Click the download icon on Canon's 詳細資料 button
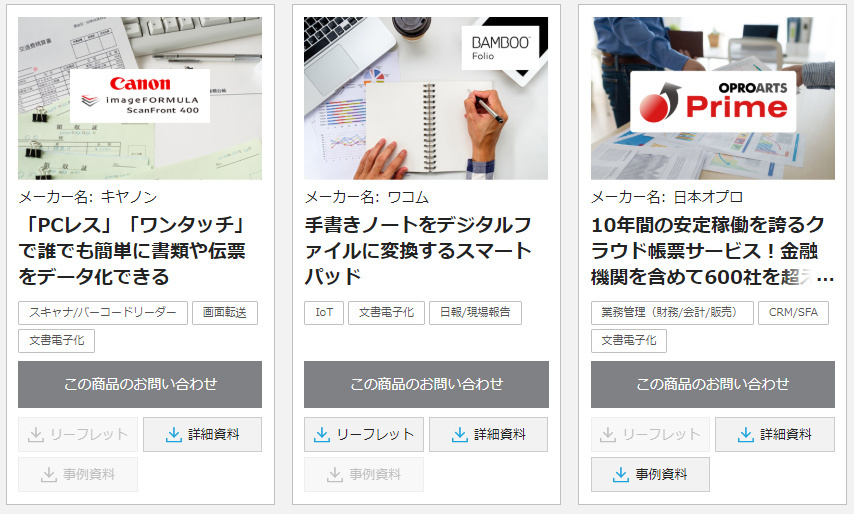The image size is (854, 514). 174,435
